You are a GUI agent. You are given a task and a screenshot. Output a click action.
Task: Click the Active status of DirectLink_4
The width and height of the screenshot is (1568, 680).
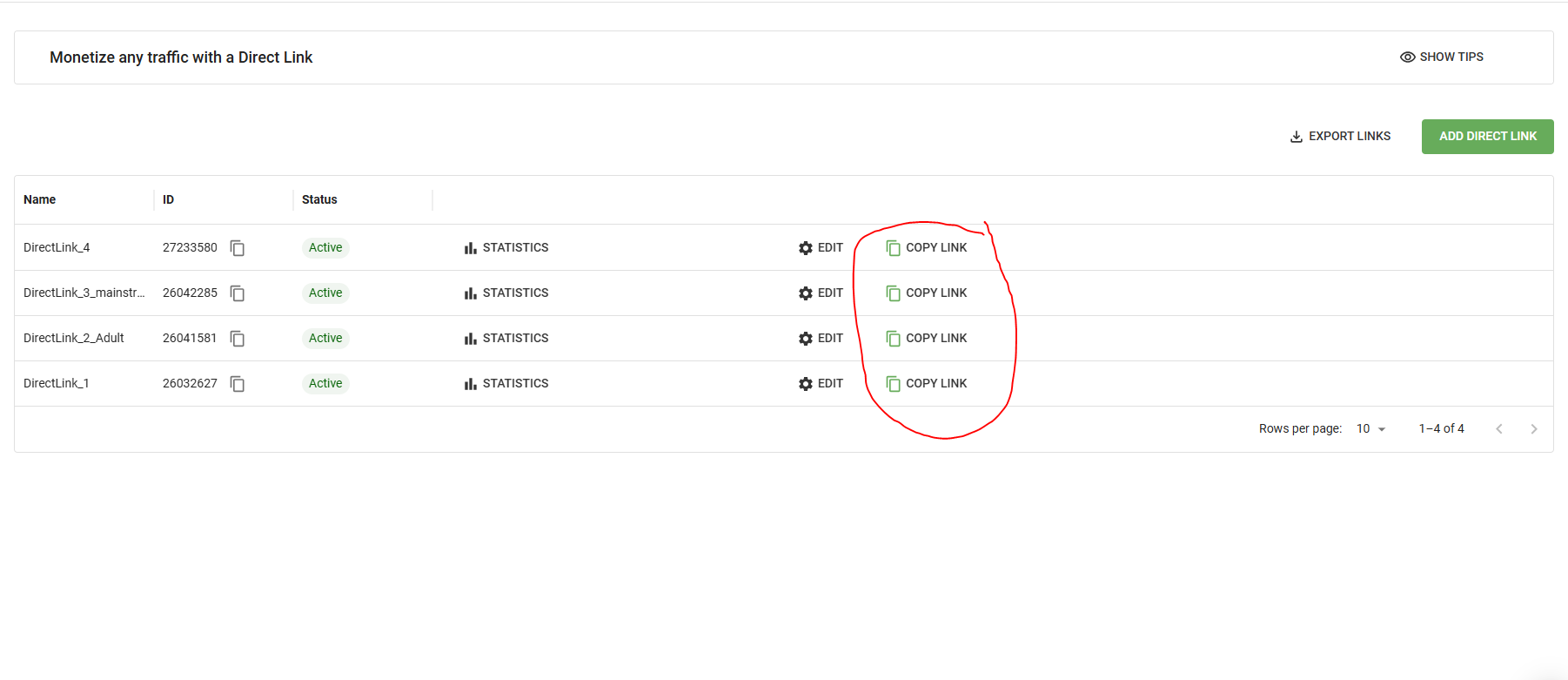click(325, 248)
